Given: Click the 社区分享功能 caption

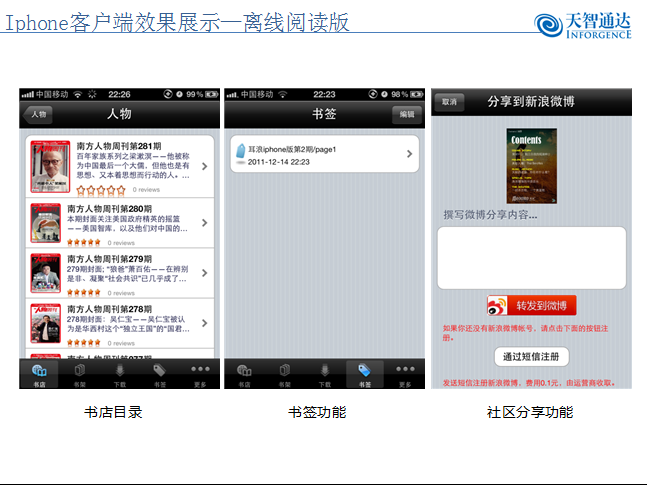Looking at the screenshot, I should 530,412.
